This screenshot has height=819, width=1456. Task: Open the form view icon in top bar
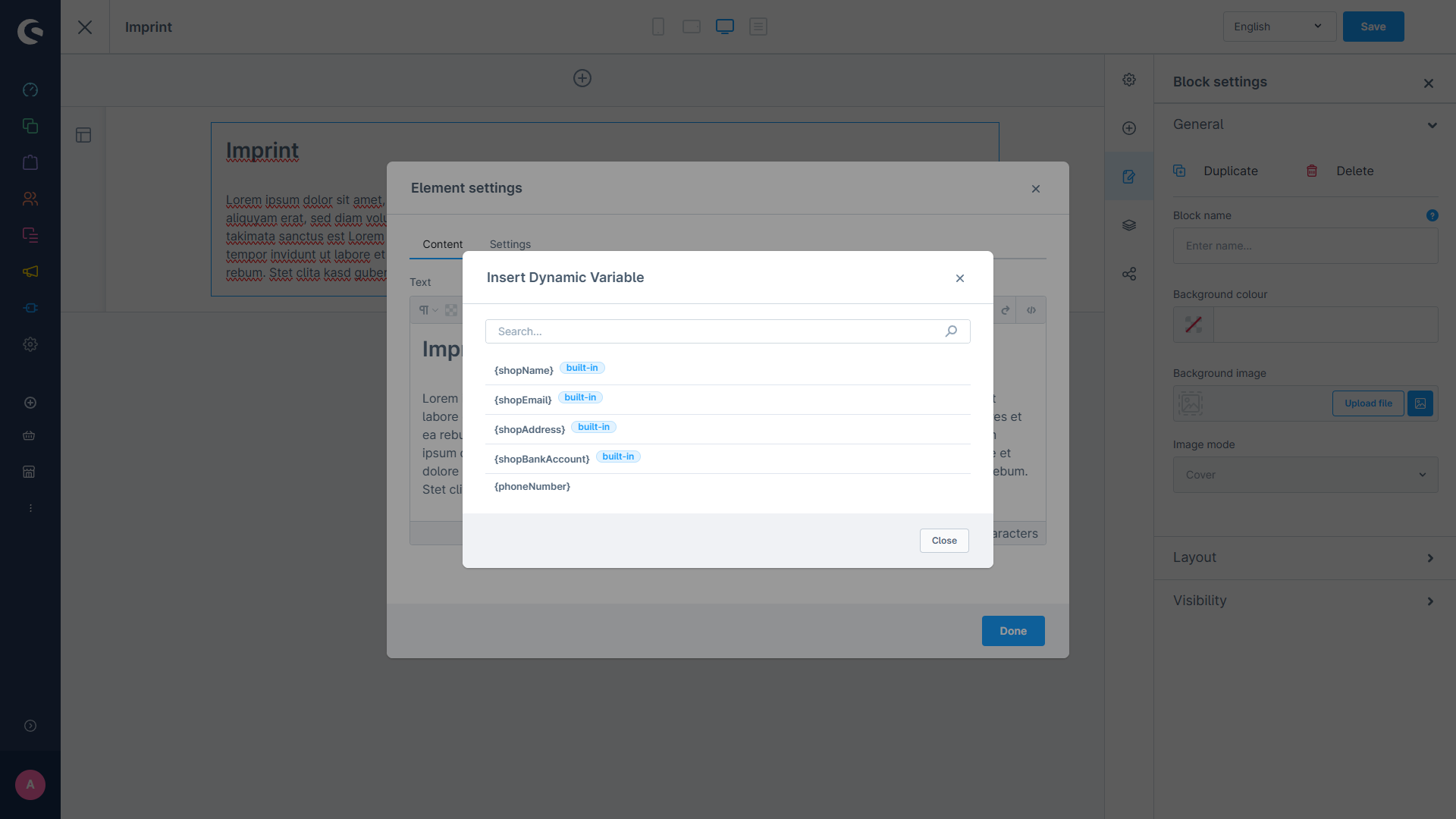758,27
